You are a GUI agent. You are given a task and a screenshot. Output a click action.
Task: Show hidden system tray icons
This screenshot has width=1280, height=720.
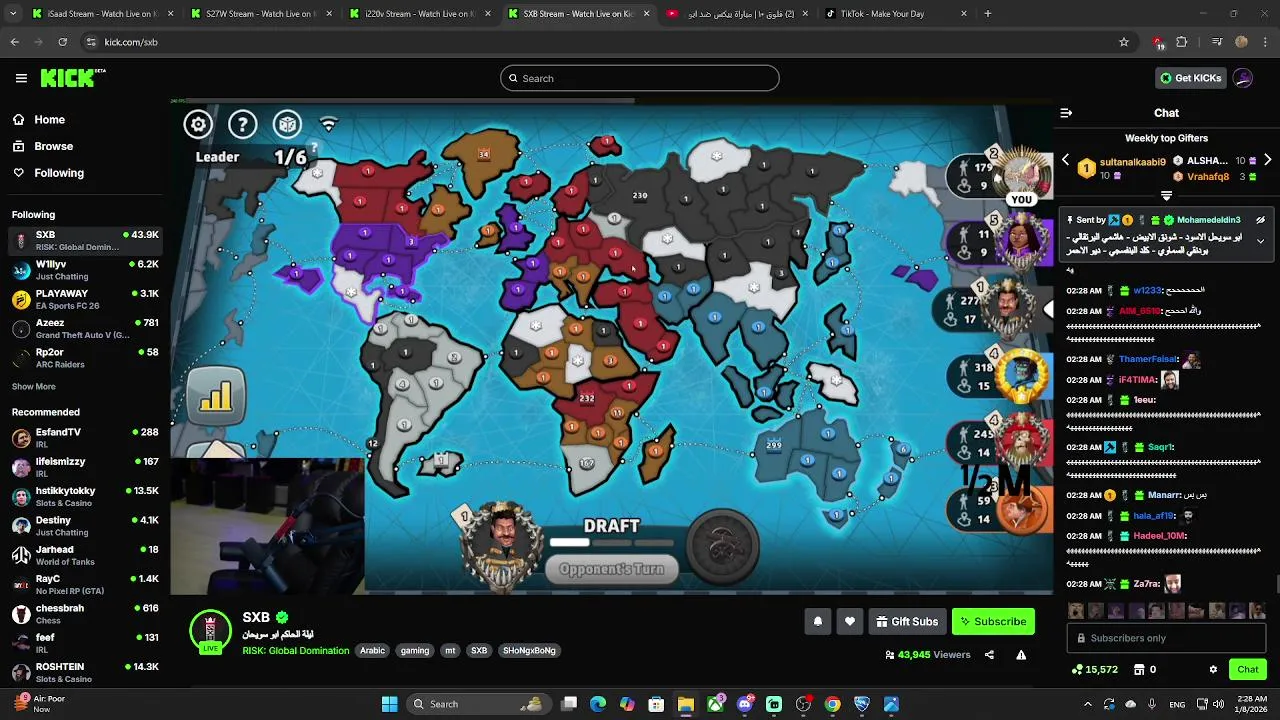[x=1088, y=704]
